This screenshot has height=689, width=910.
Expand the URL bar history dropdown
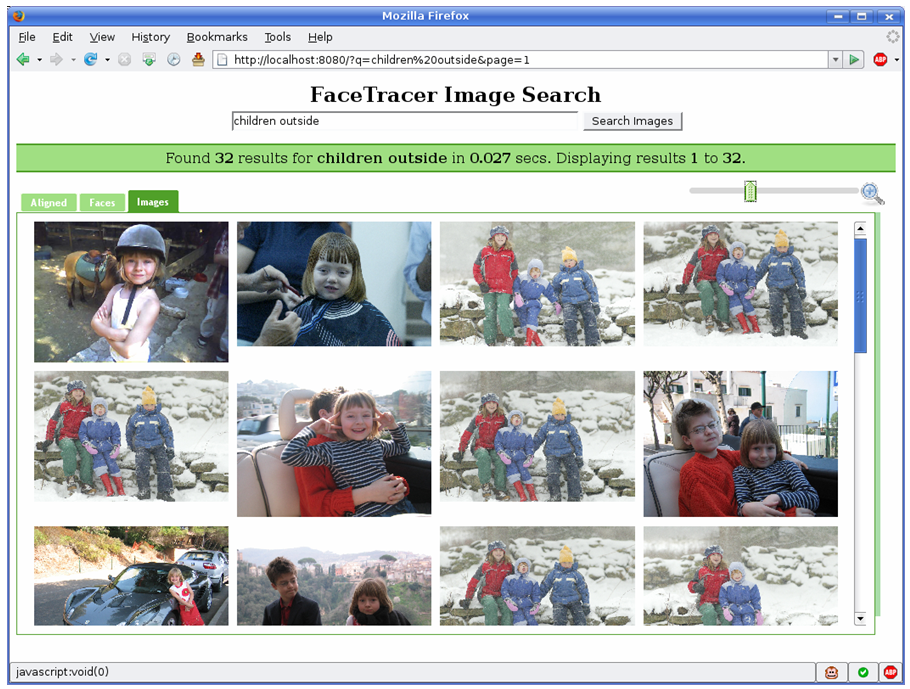coord(835,60)
